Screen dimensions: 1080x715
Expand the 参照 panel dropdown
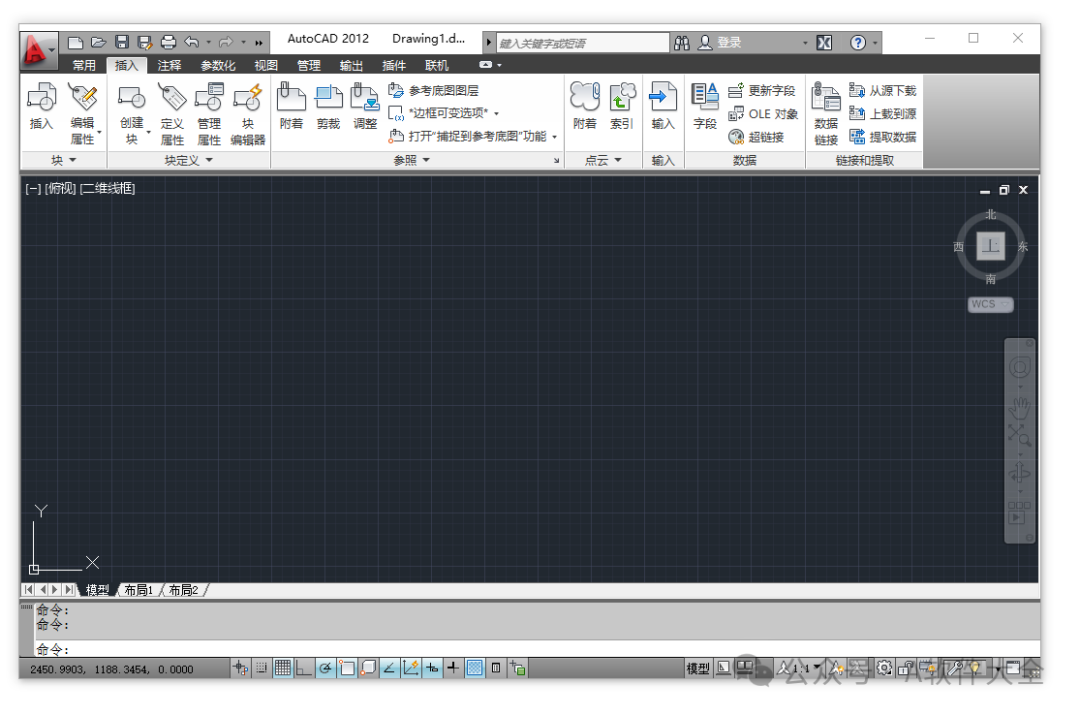(426, 160)
